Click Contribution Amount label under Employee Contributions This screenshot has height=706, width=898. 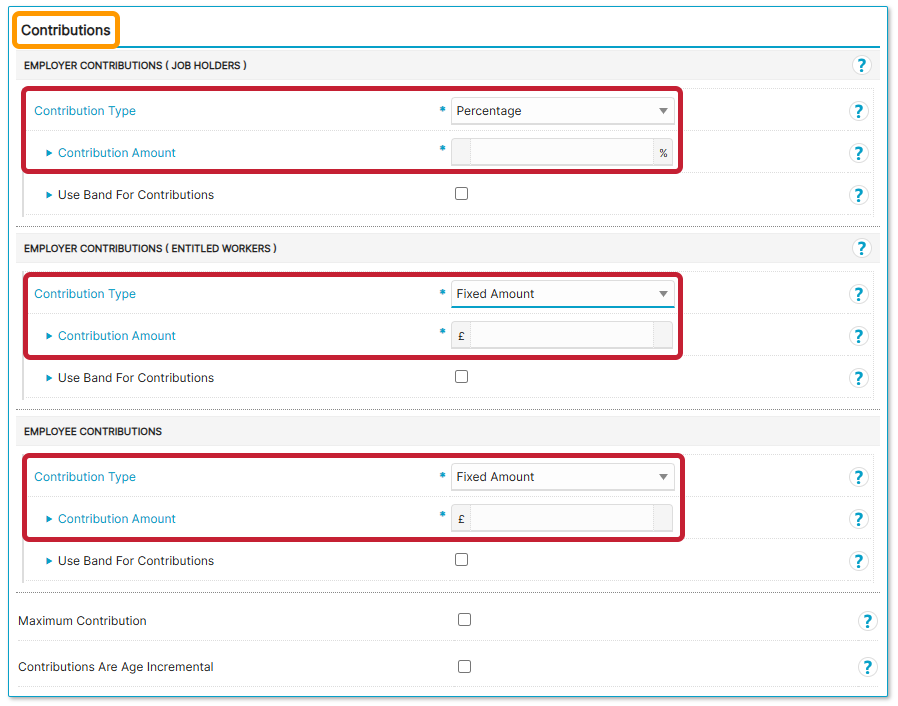coord(116,519)
